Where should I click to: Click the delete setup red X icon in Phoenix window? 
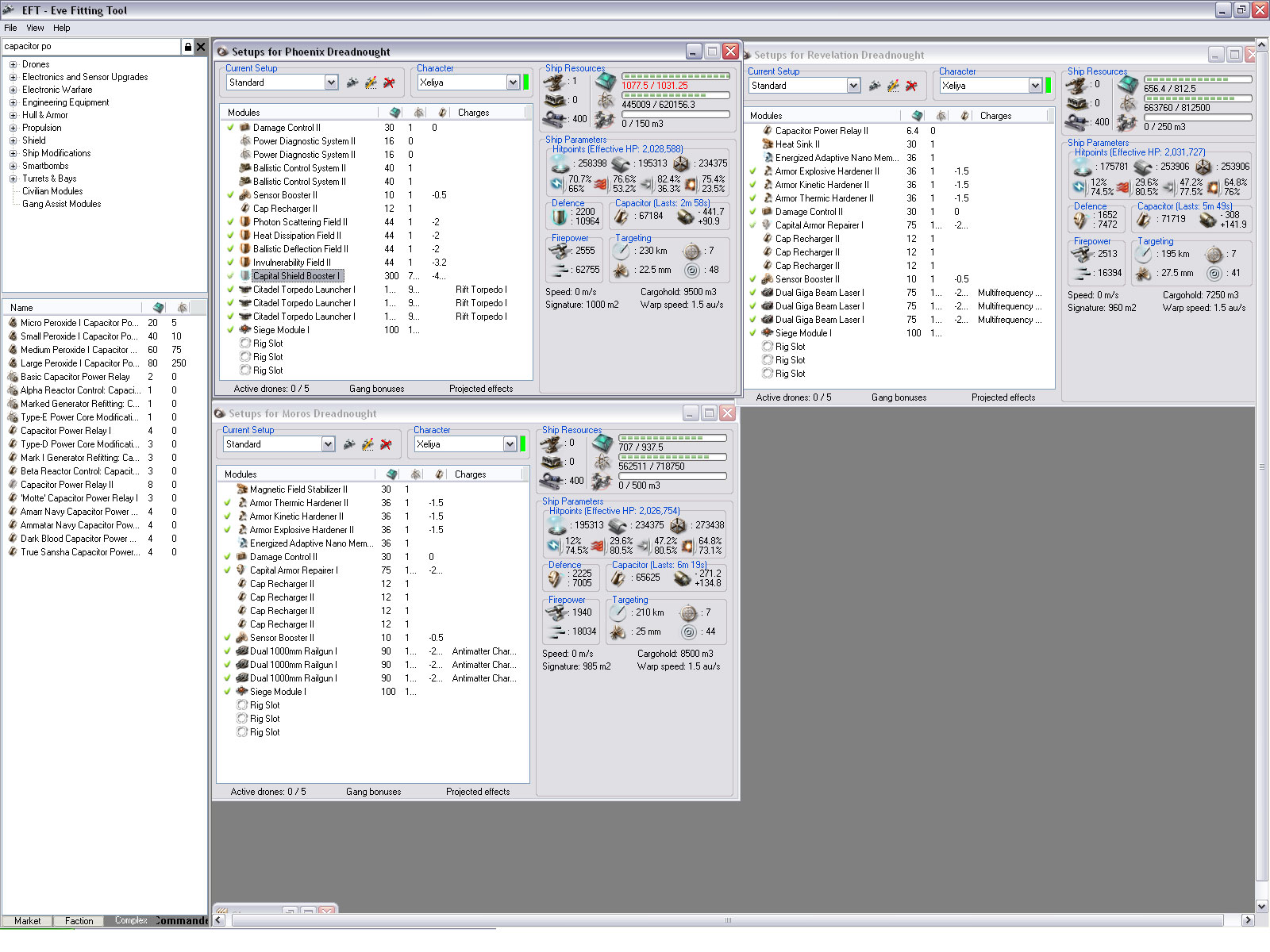click(389, 83)
